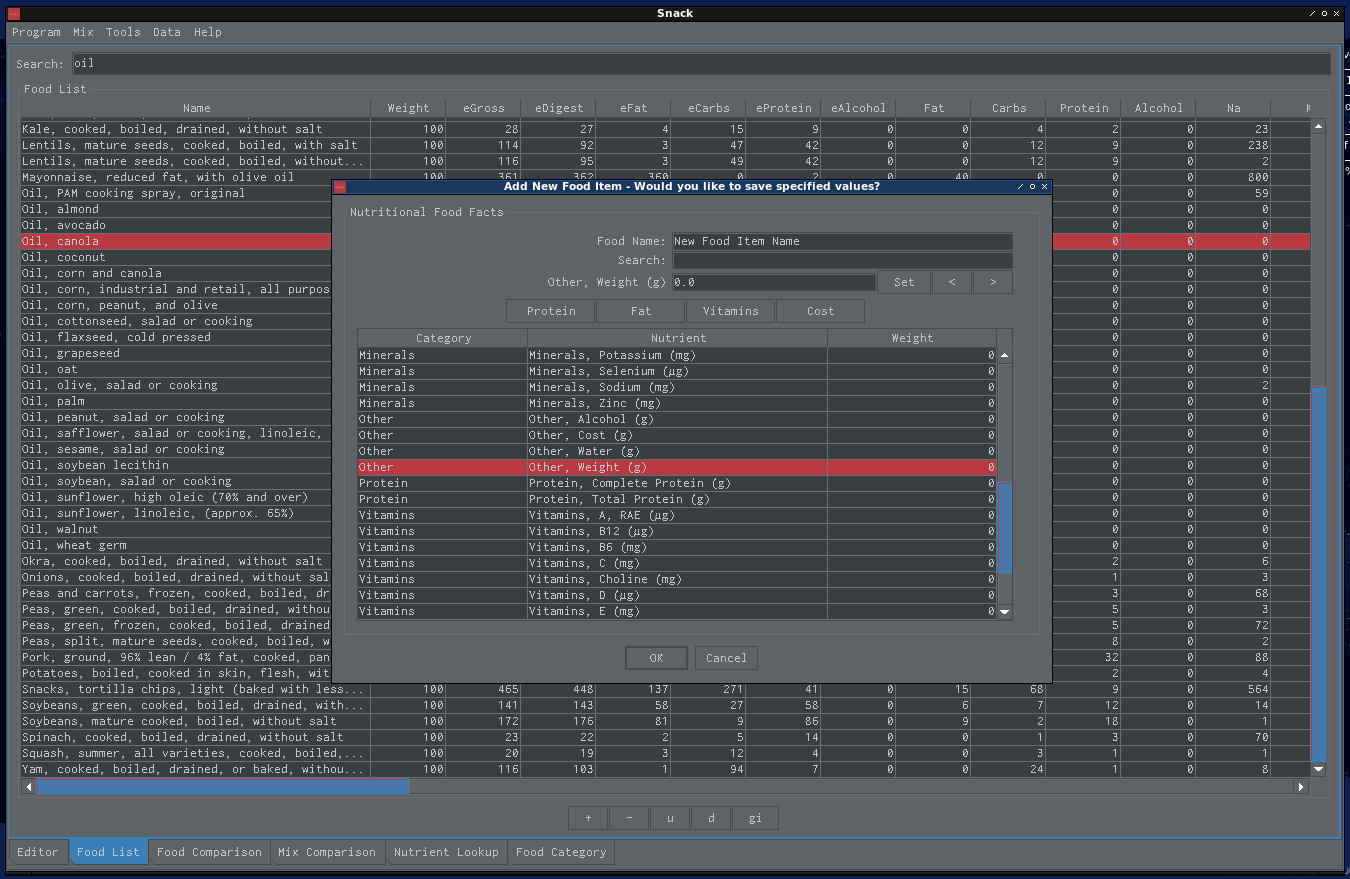Click the previous nutrient '<' button
Image resolution: width=1350 pixels, height=879 pixels.
(952, 282)
